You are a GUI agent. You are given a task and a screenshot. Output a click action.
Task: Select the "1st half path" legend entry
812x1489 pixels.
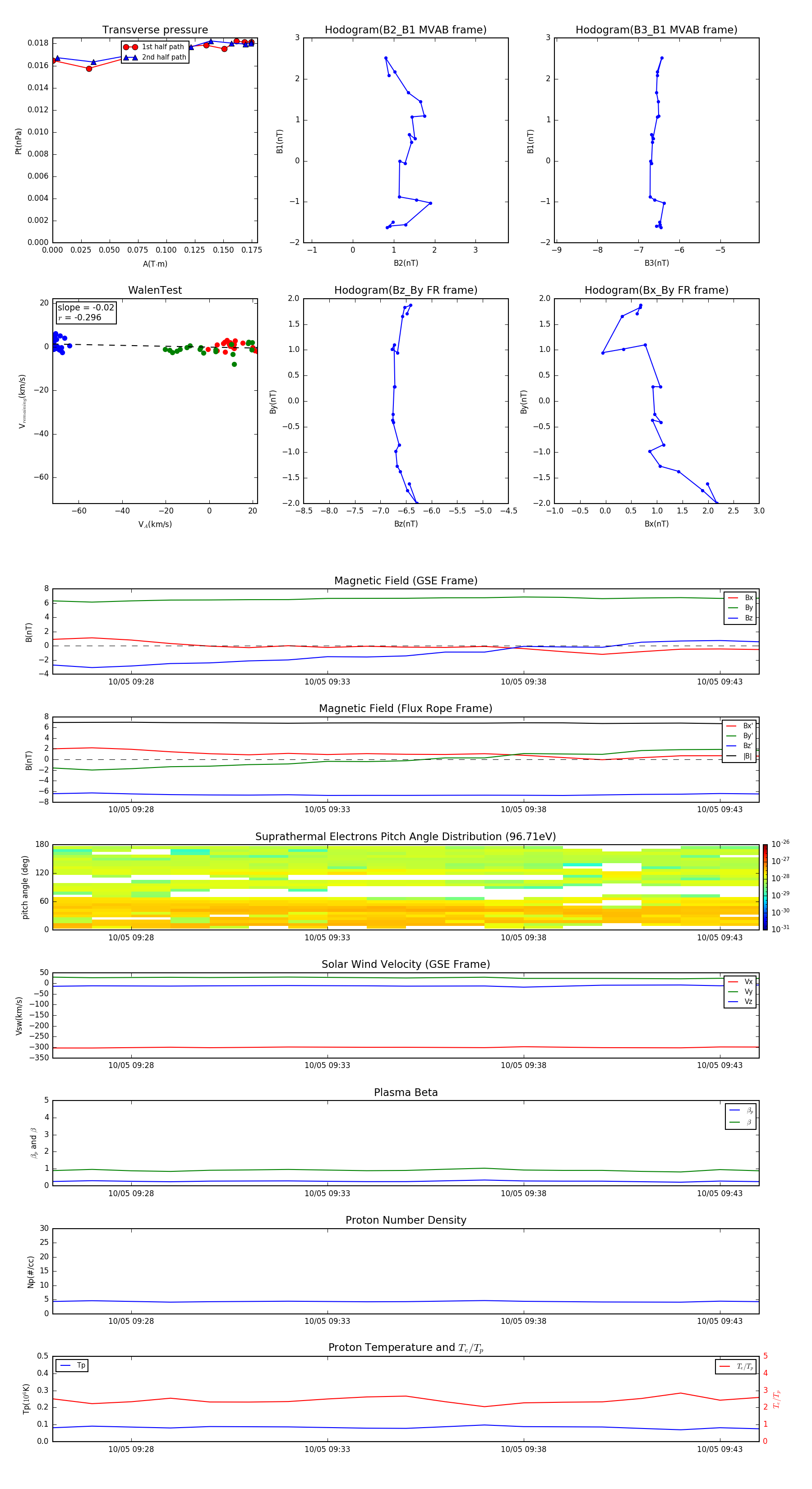pos(154,47)
